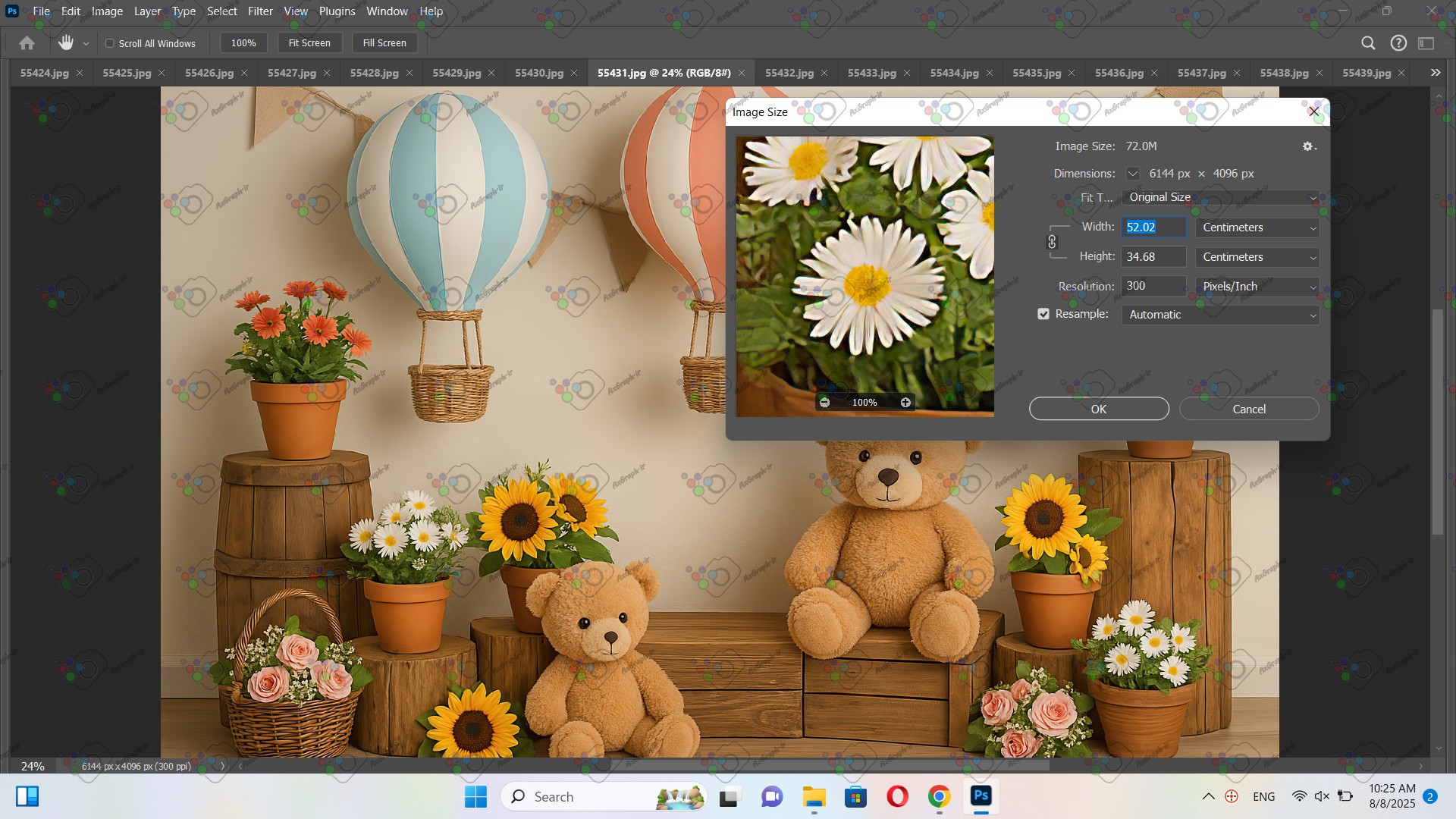Open the Fit To Original Size dropdown

[1219, 197]
